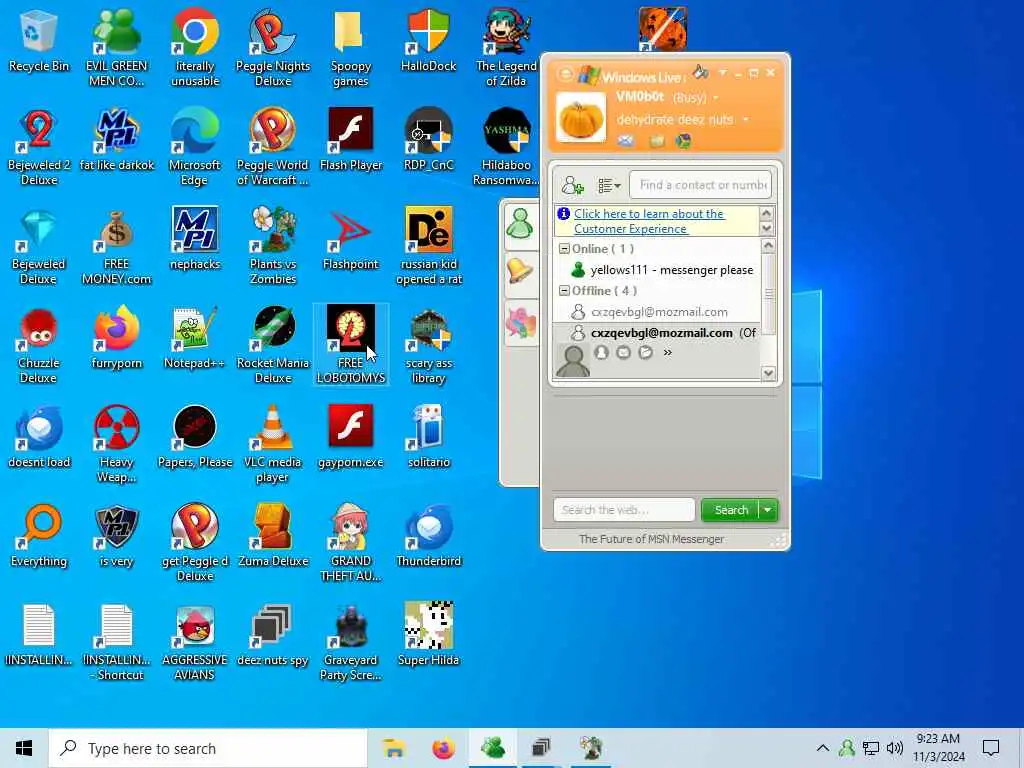This screenshot has height=768, width=1024.
Task: Select the Plants vs Zombies desktop icon
Action: pos(273,246)
